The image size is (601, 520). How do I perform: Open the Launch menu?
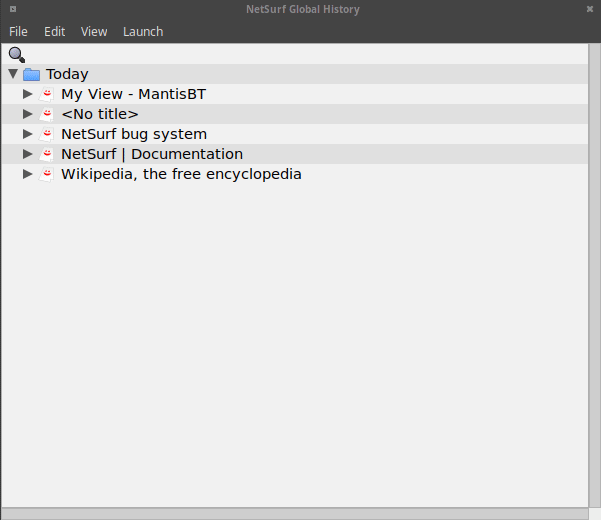click(143, 32)
